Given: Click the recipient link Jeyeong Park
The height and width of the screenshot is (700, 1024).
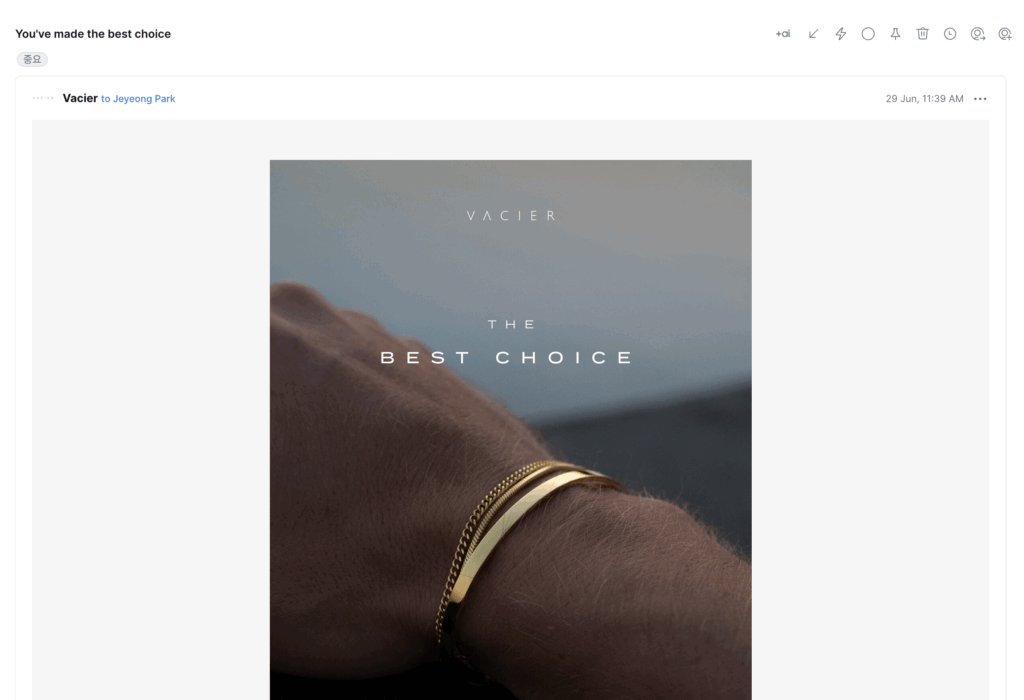Looking at the screenshot, I should point(144,99).
